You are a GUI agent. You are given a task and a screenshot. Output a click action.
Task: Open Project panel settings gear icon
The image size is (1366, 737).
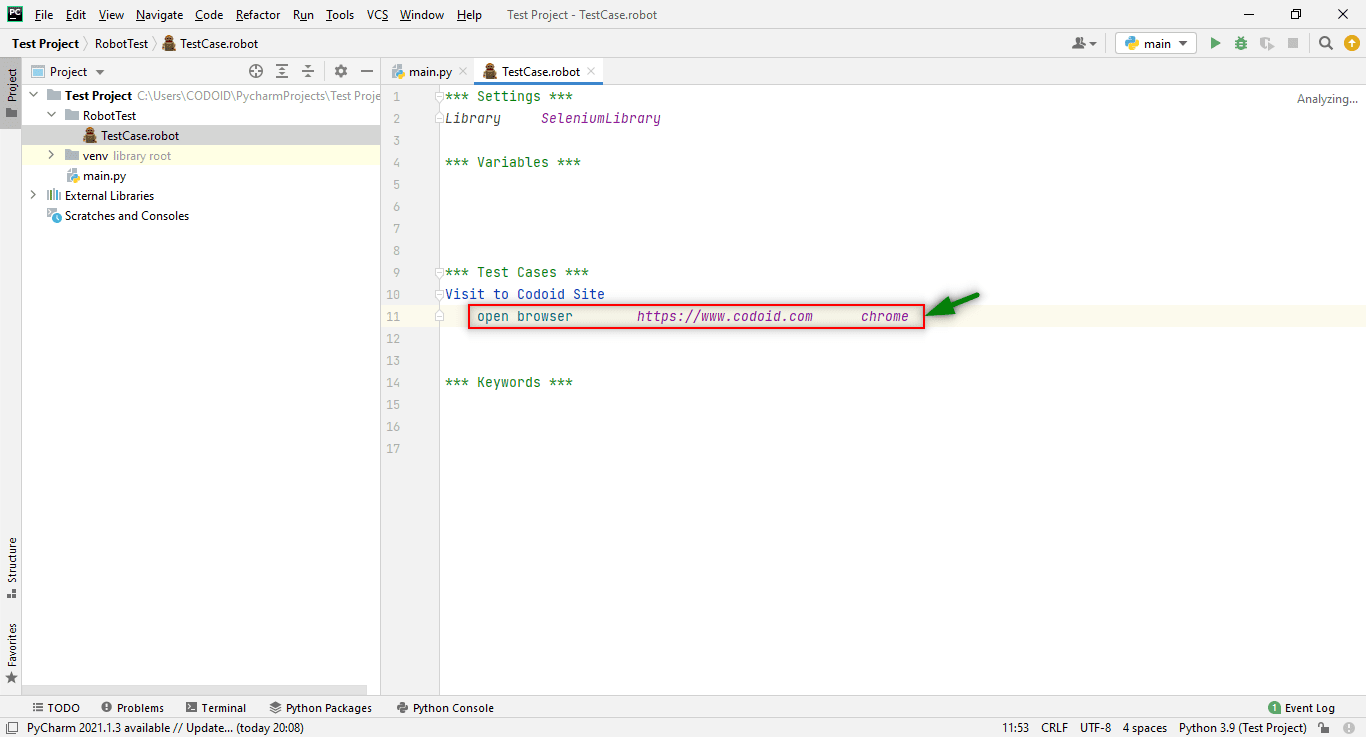point(340,71)
